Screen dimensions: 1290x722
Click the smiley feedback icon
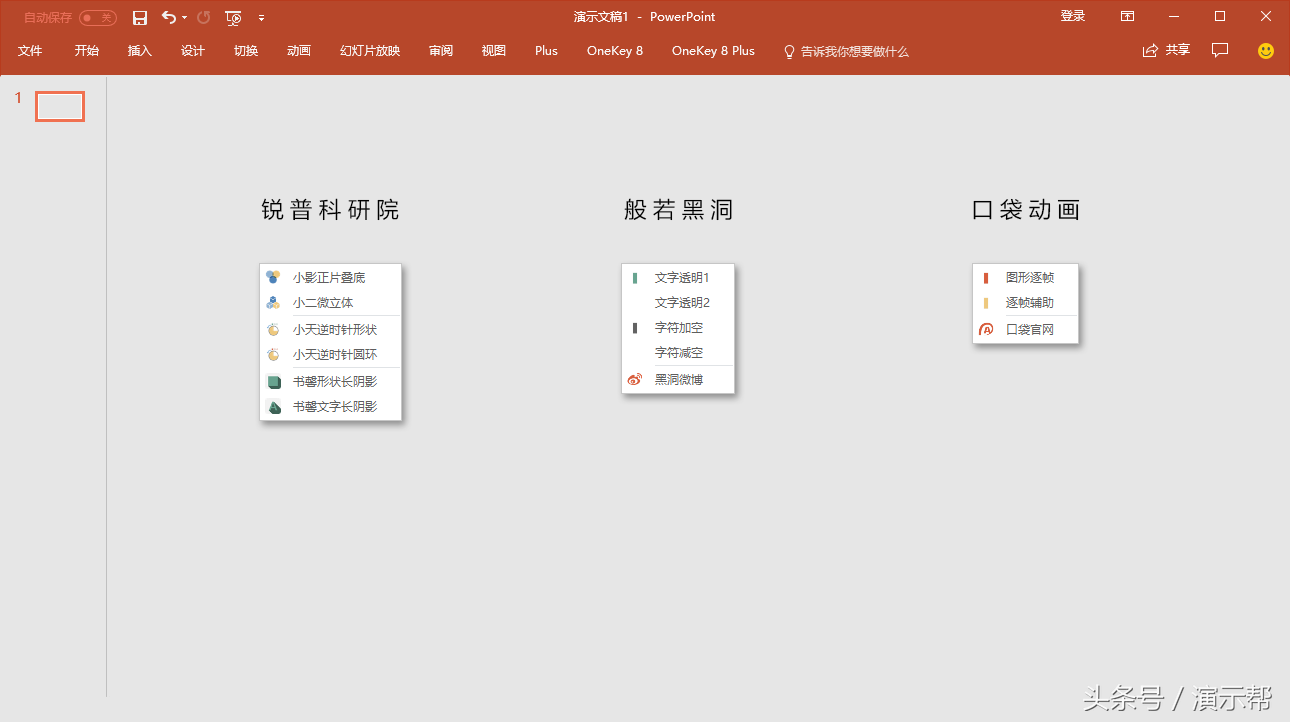pyautogui.click(x=1266, y=50)
